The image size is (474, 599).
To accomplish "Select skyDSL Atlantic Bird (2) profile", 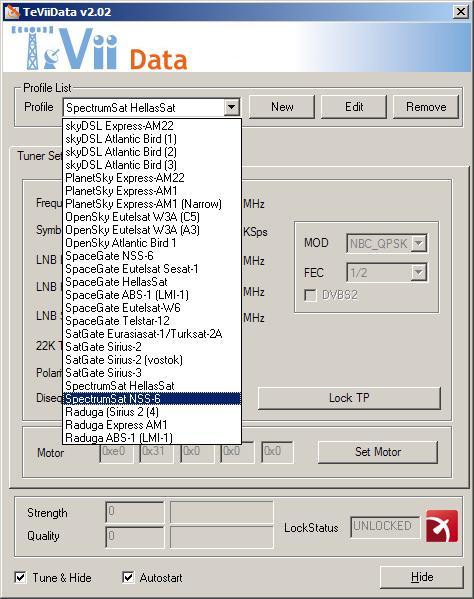I will tap(152, 152).
